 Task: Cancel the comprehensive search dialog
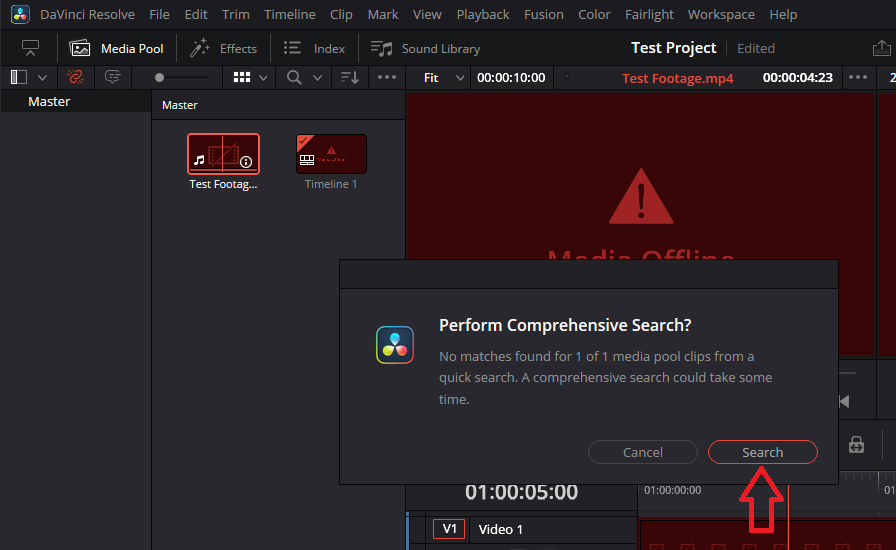[642, 452]
